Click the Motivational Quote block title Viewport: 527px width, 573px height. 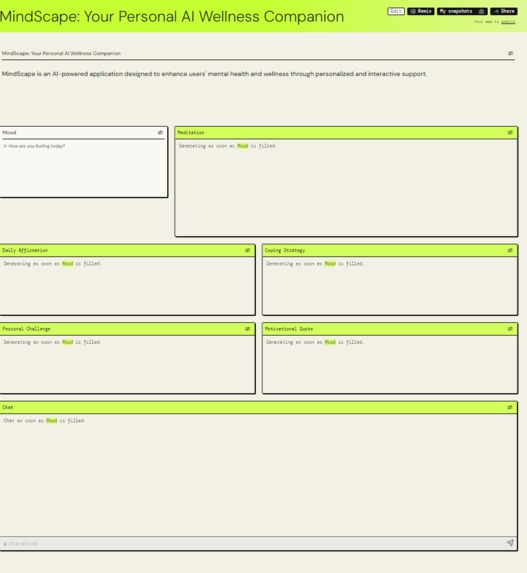pyautogui.click(x=289, y=329)
